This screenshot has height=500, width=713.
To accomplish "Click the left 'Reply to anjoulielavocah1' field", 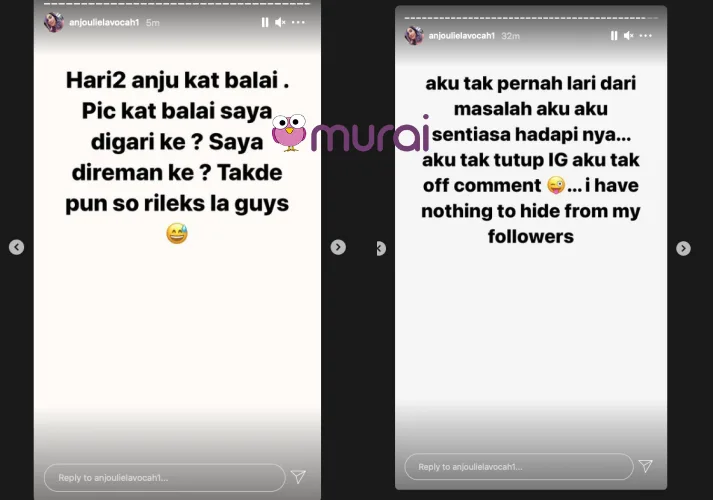I will coord(165,478).
